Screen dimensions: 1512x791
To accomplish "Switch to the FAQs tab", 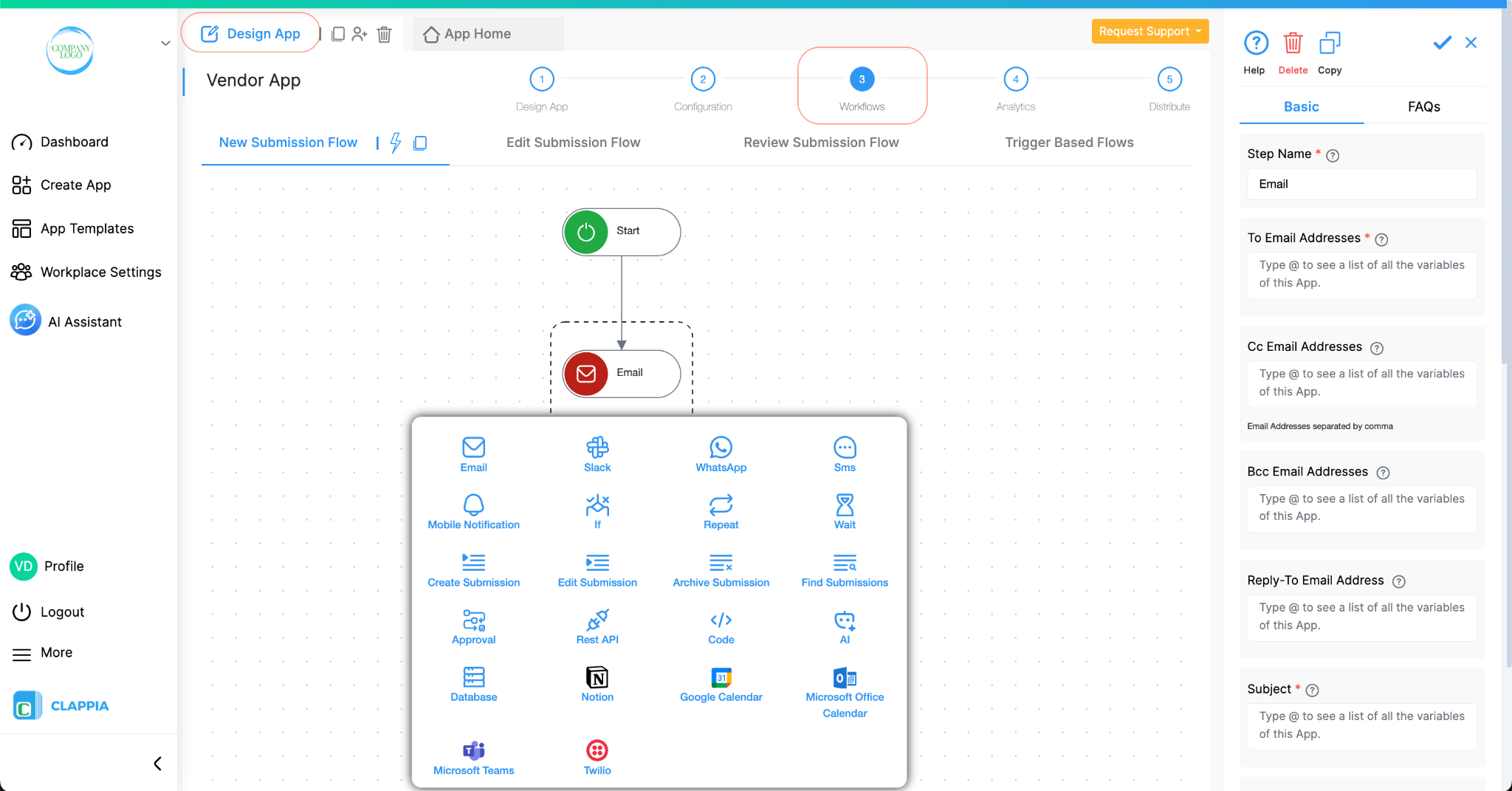I will [1423, 106].
